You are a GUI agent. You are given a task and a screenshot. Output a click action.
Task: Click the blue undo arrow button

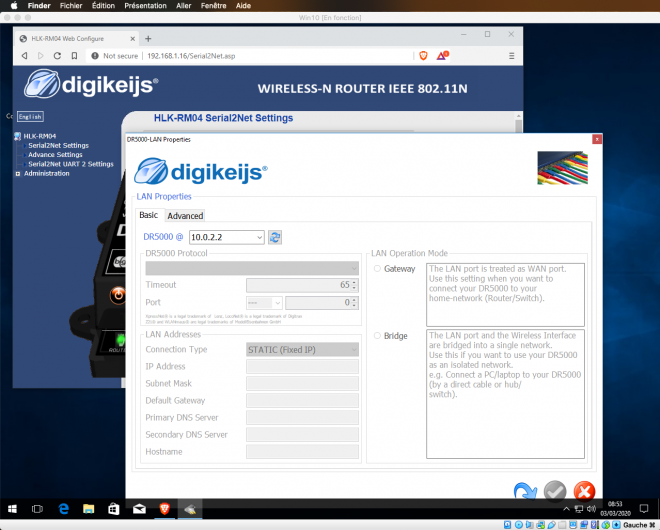pyautogui.click(x=525, y=490)
